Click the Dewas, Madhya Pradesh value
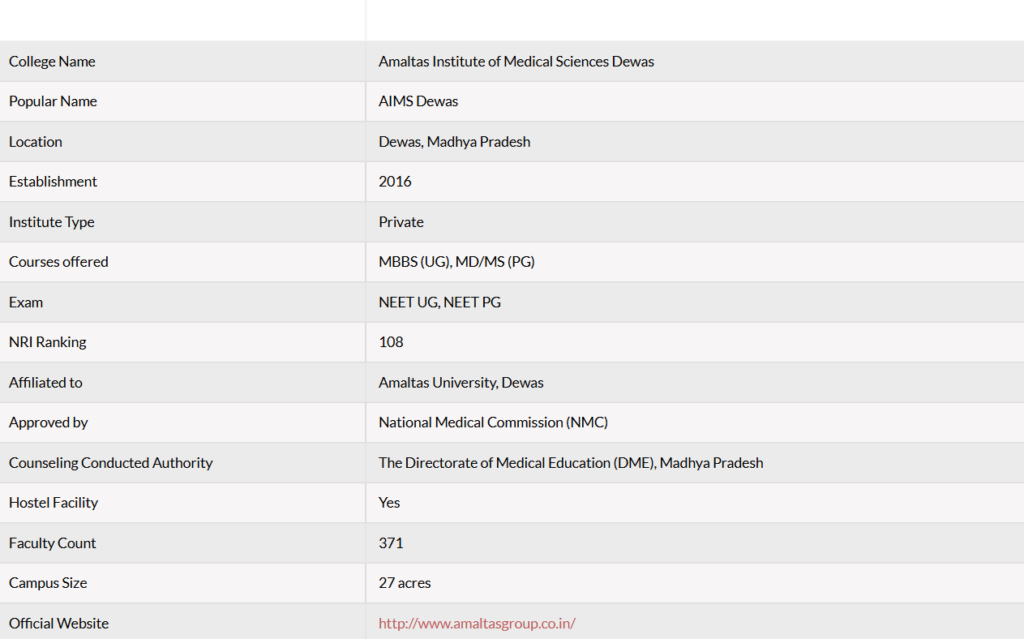The height and width of the screenshot is (639, 1024). pyautogui.click(x=455, y=142)
